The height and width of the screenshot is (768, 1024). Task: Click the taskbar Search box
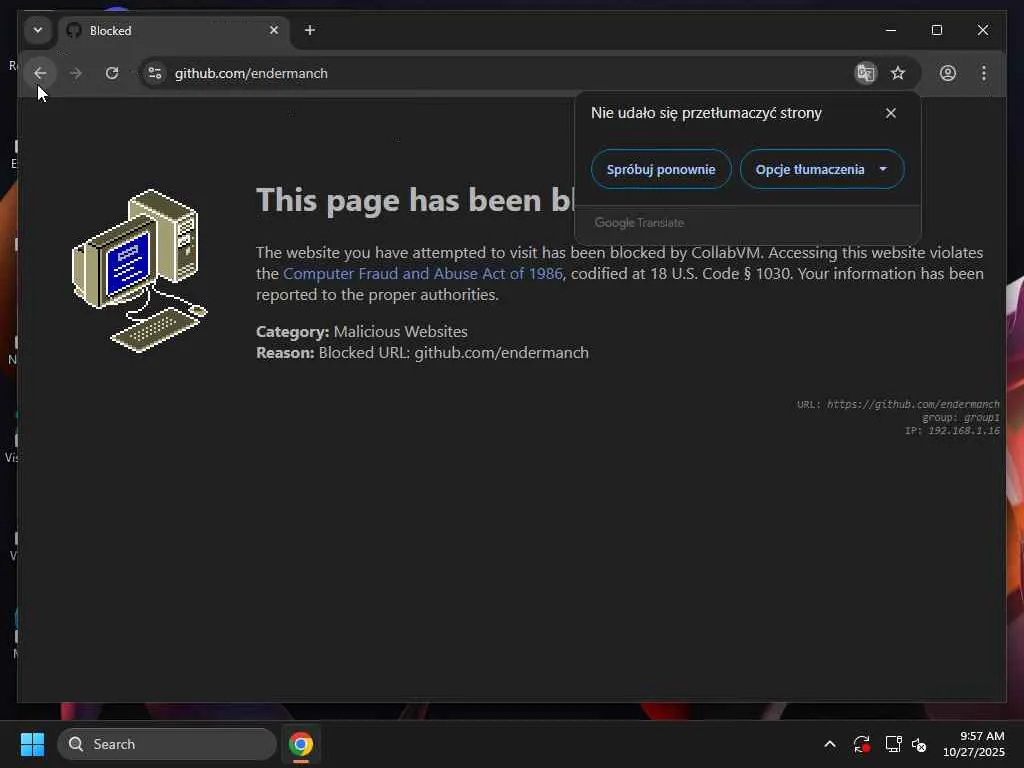pyautogui.click(x=167, y=744)
